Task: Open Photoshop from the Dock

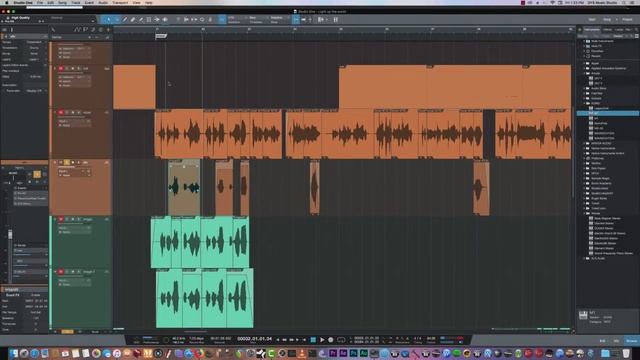Action: click(x=353, y=353)
